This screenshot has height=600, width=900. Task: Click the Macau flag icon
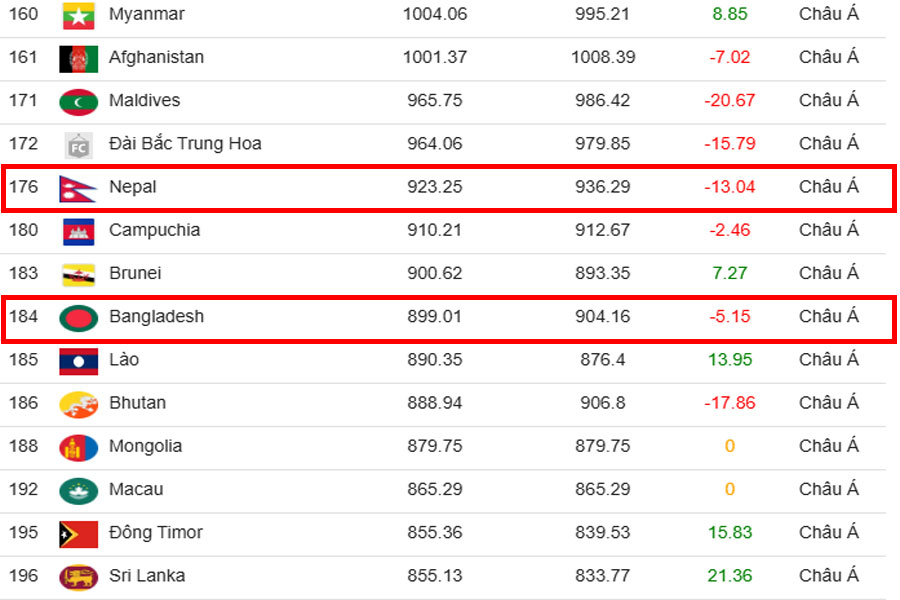pos(78,490)
